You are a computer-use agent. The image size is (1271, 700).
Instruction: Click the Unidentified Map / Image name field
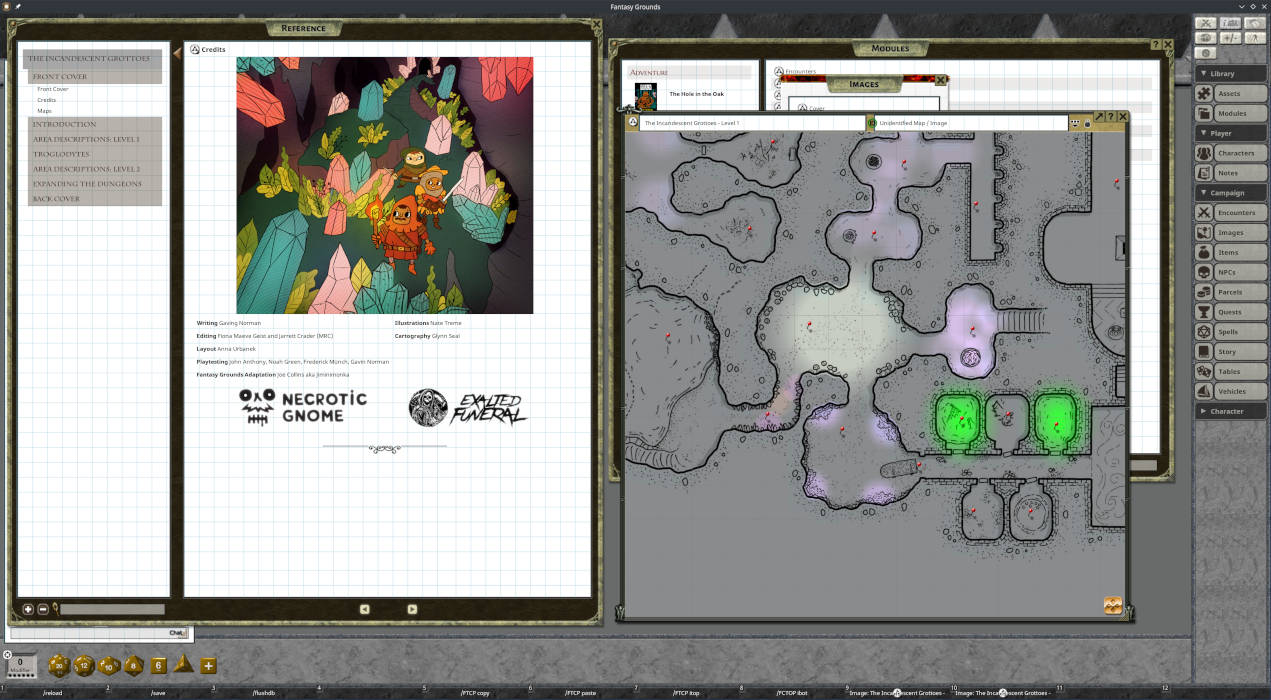point(972,123)
